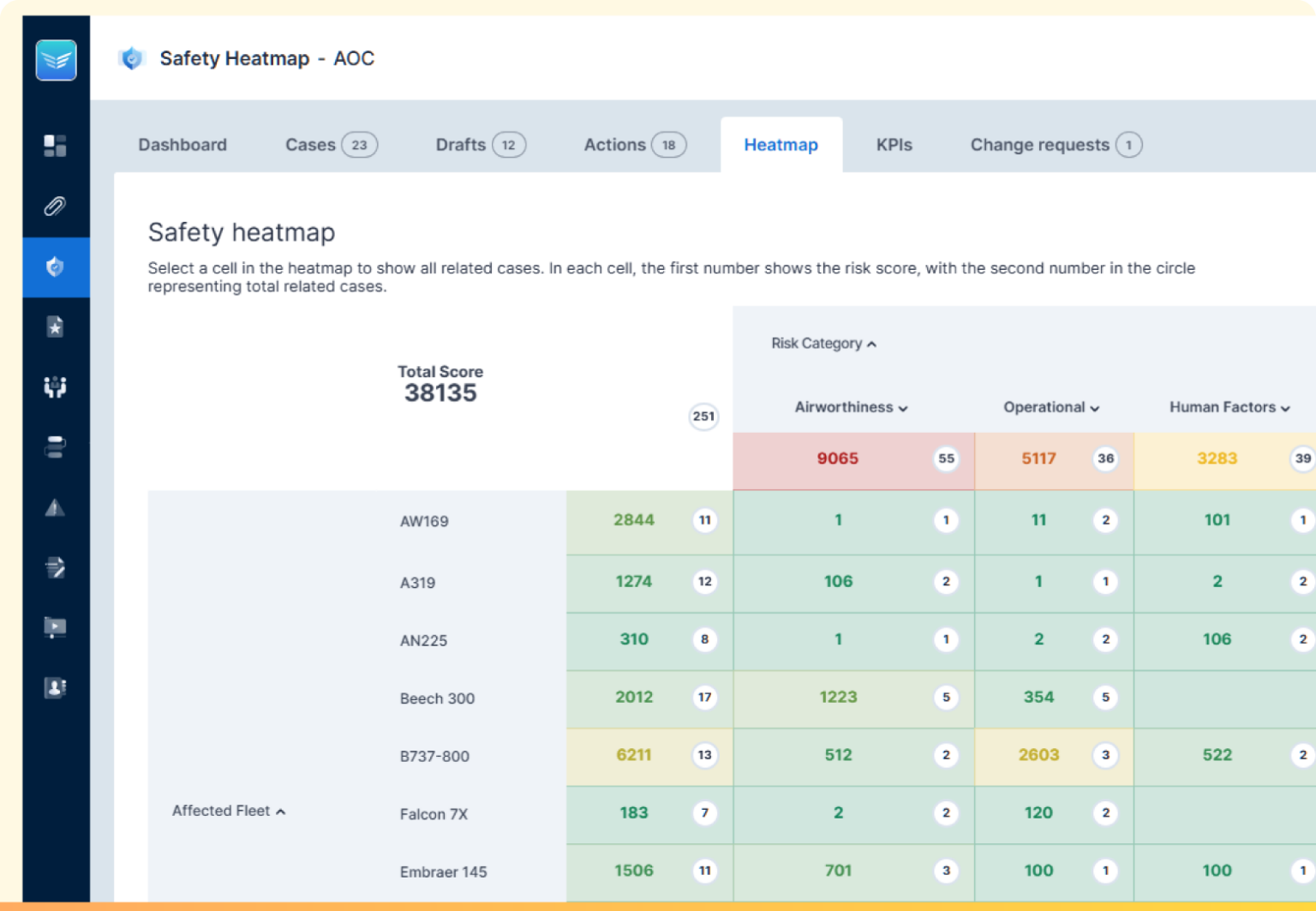Open the contact card icon at sidebar bottom
The width and height of the screenshot is (1316, 911).
[56, 687]
